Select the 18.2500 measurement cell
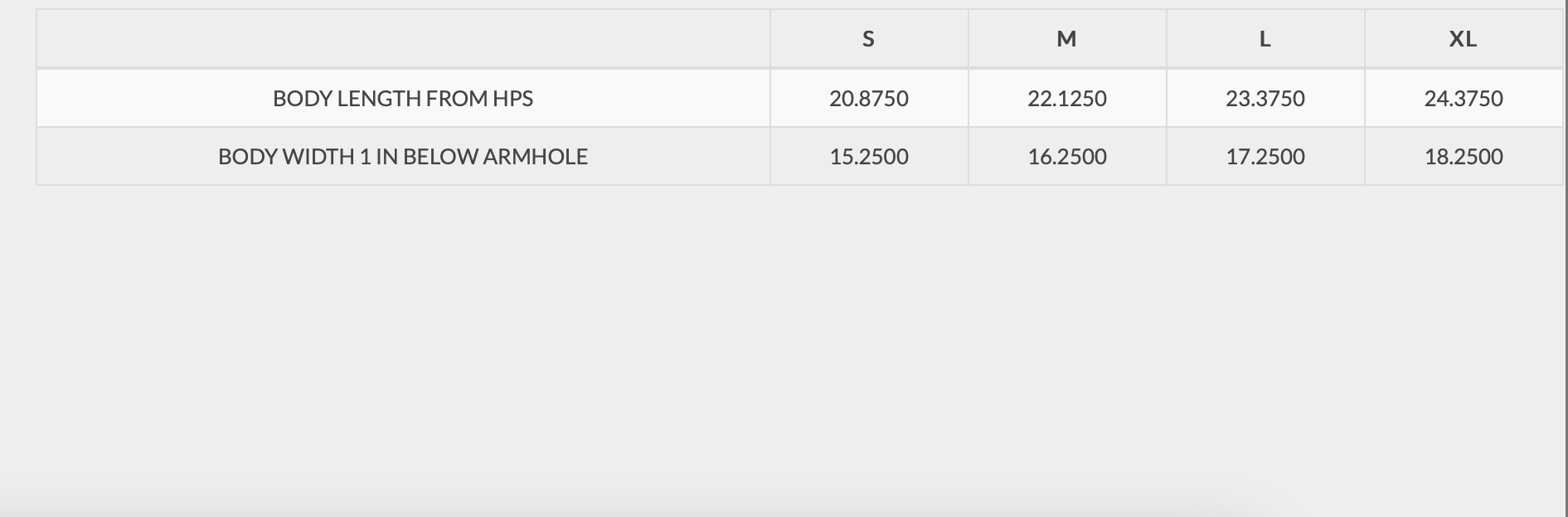Screen dimensions: 1568x517 point(1463,157)
